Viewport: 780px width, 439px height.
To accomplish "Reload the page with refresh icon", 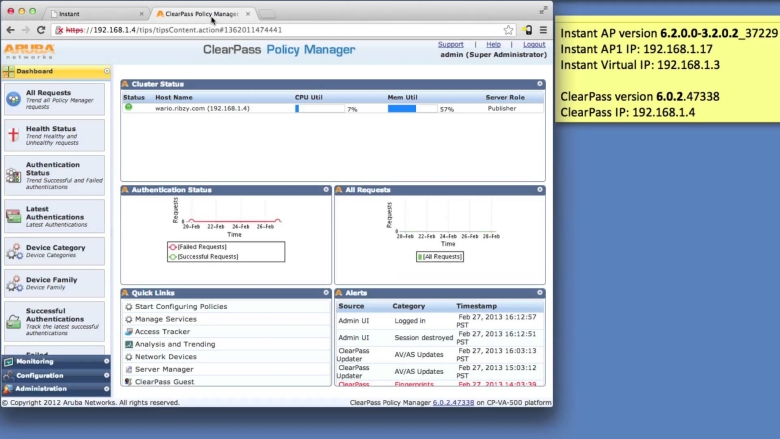I will 41,30.
